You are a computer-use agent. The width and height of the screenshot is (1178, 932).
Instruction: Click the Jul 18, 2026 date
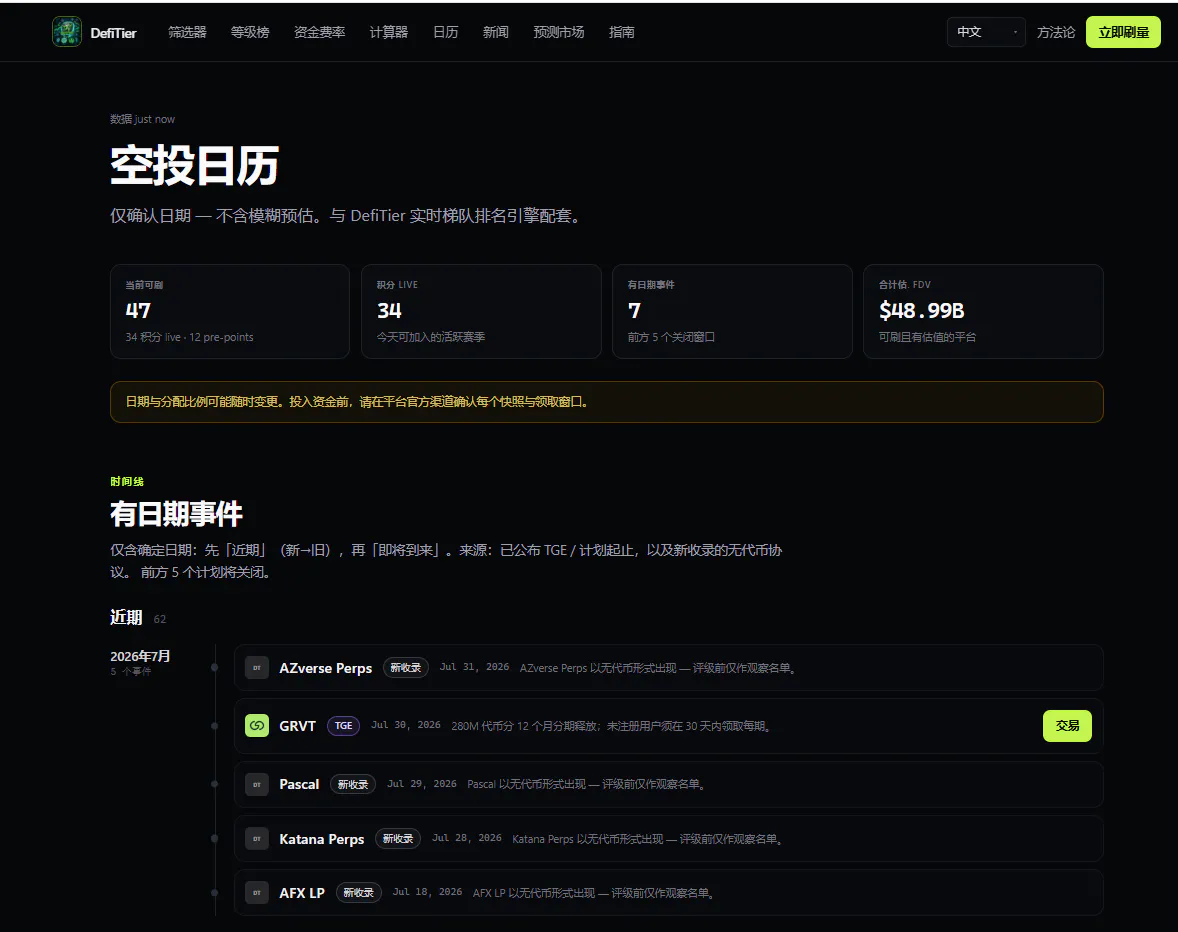[427, 891]
